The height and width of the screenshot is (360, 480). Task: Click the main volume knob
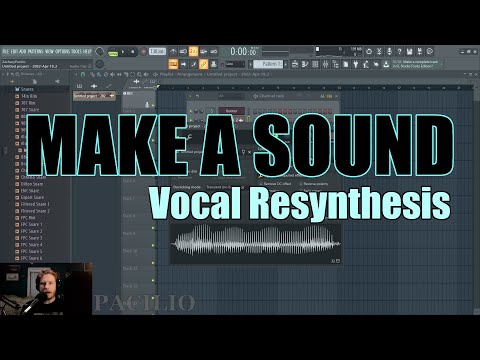[99, 52]
